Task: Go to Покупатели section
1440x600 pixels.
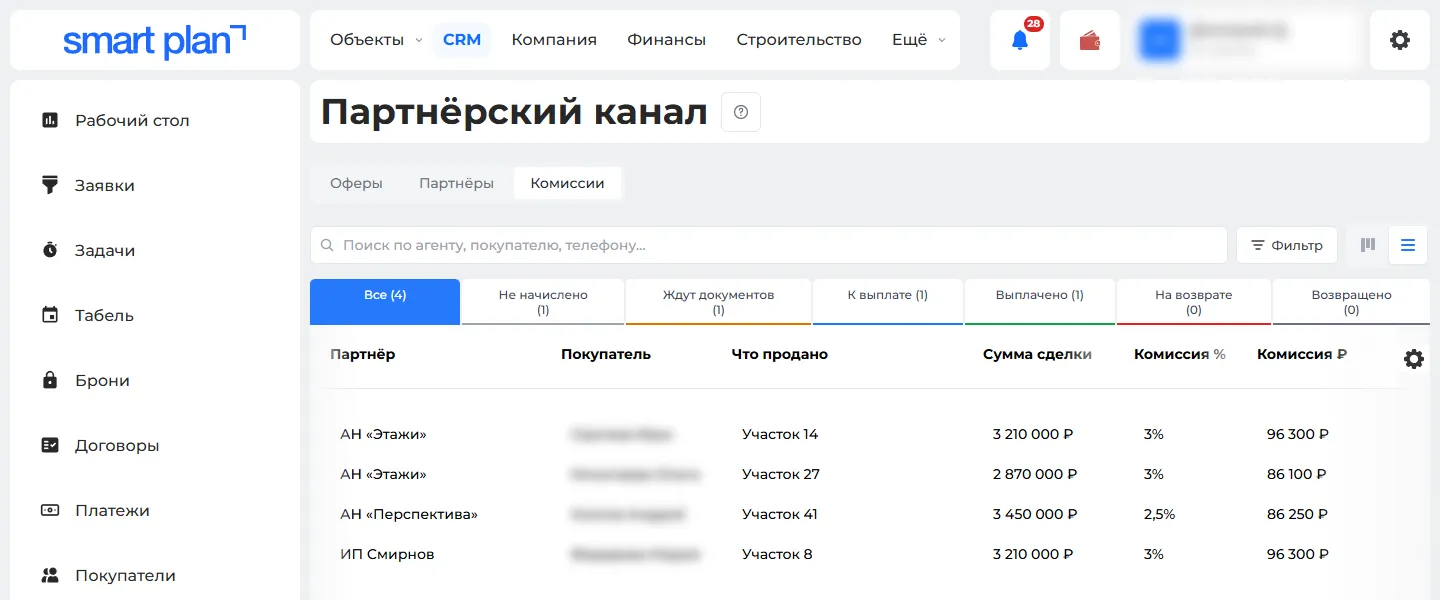Action: [x=125, y=575]
